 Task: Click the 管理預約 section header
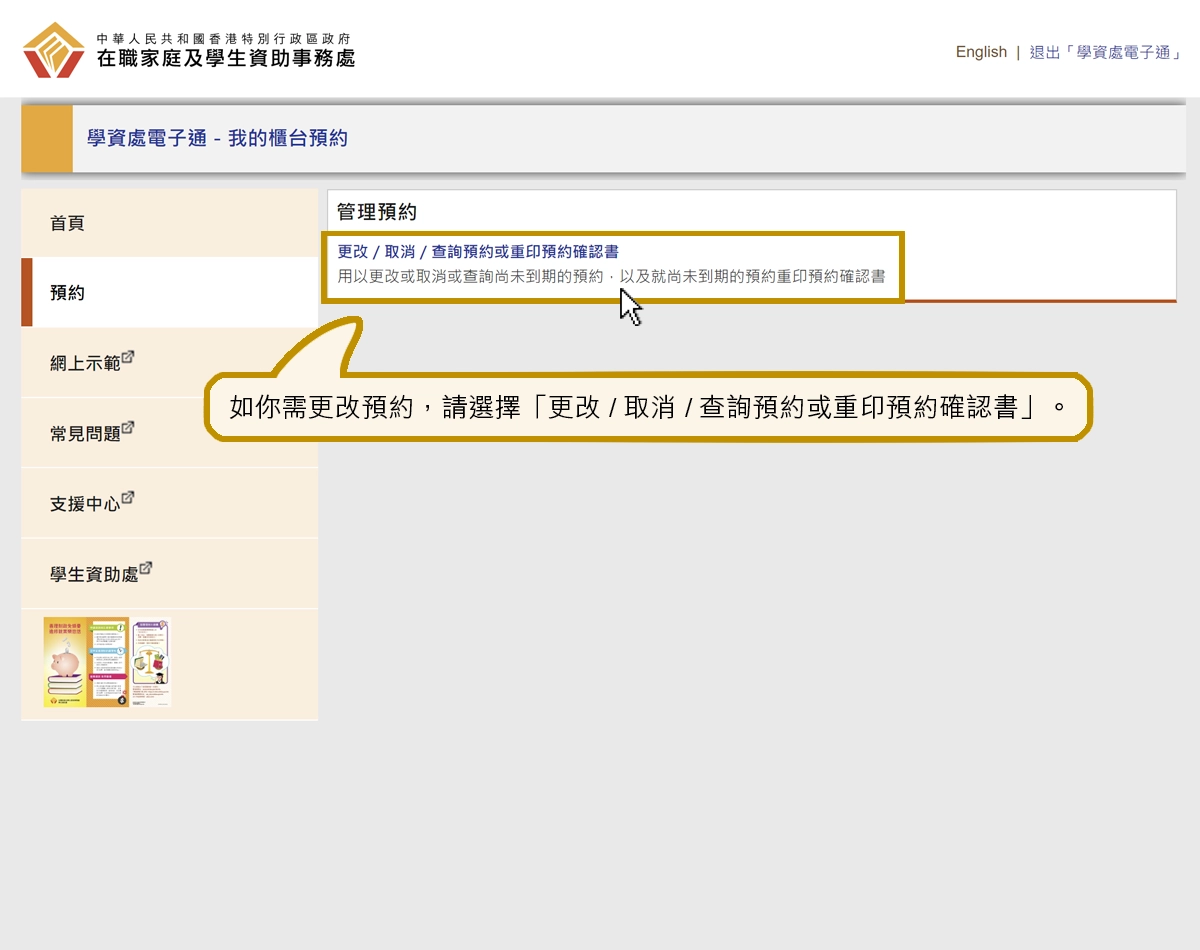tap(377, 211)
